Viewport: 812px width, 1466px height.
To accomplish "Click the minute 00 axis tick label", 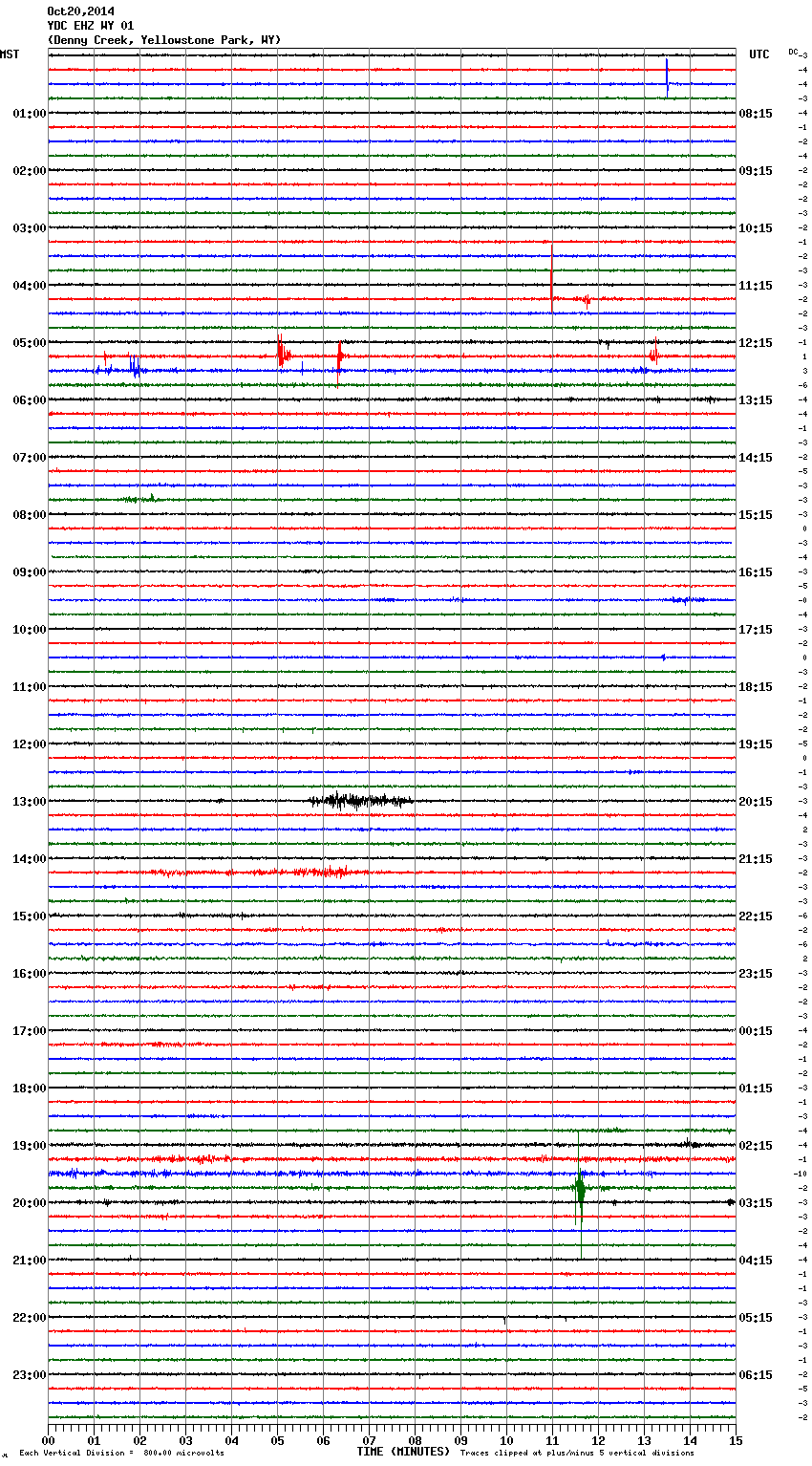I will pyautogui.click(x=48, y=1440).
